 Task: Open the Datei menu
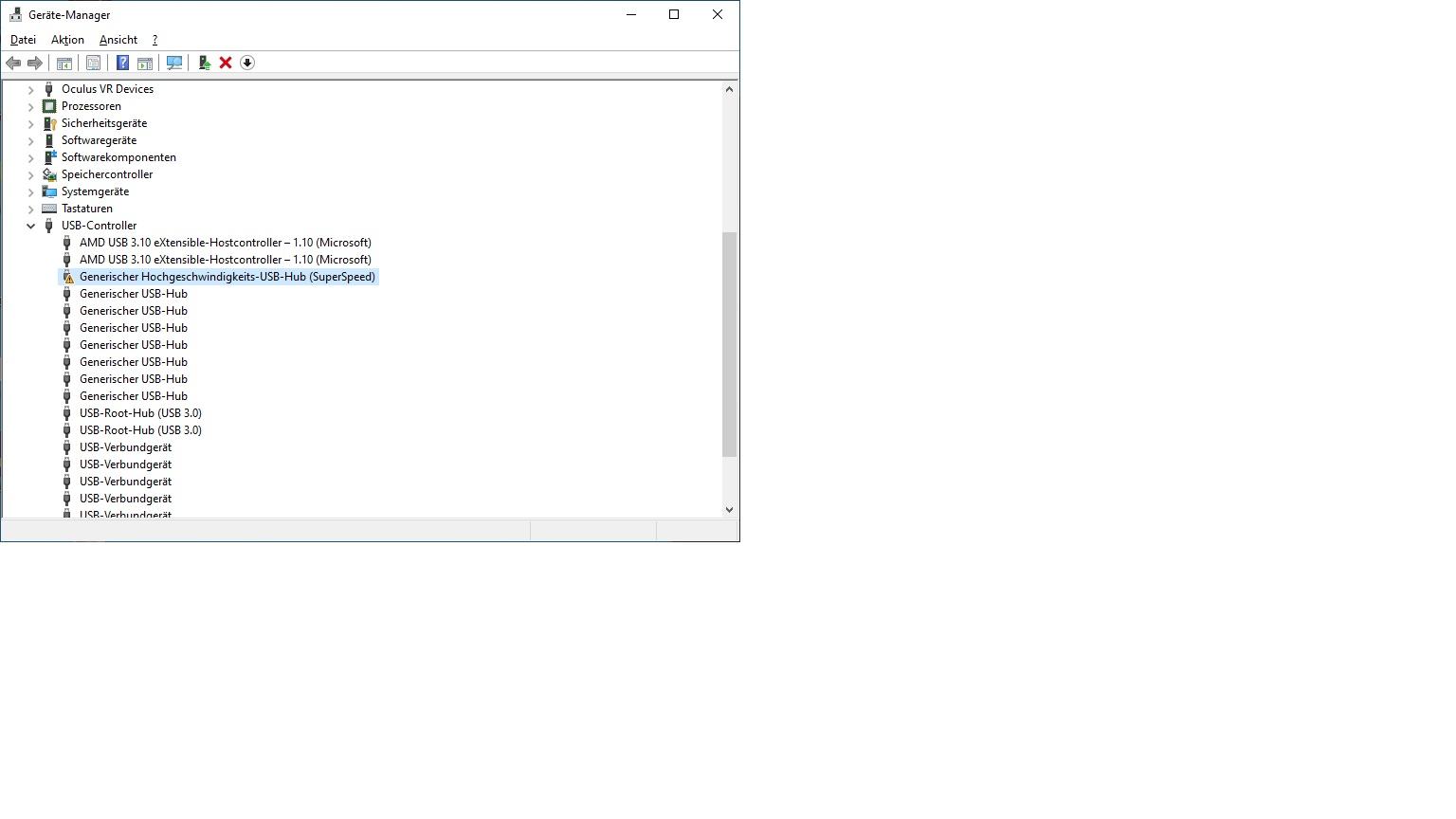click(23, 40)
